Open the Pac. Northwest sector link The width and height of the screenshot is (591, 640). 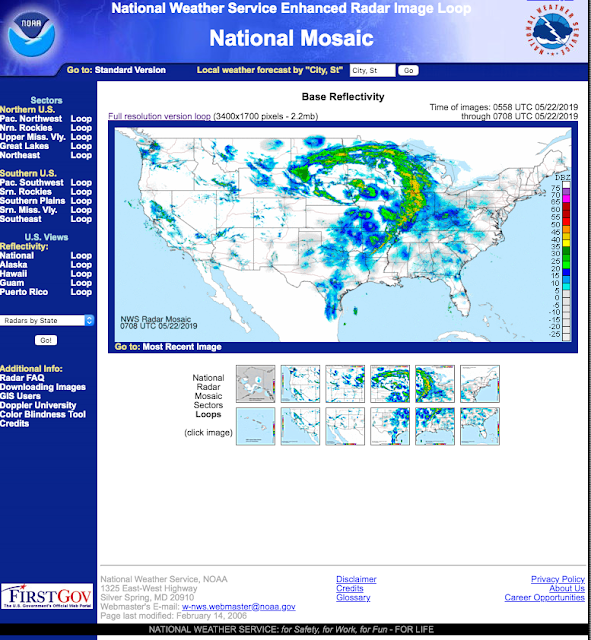click(31, 119)
